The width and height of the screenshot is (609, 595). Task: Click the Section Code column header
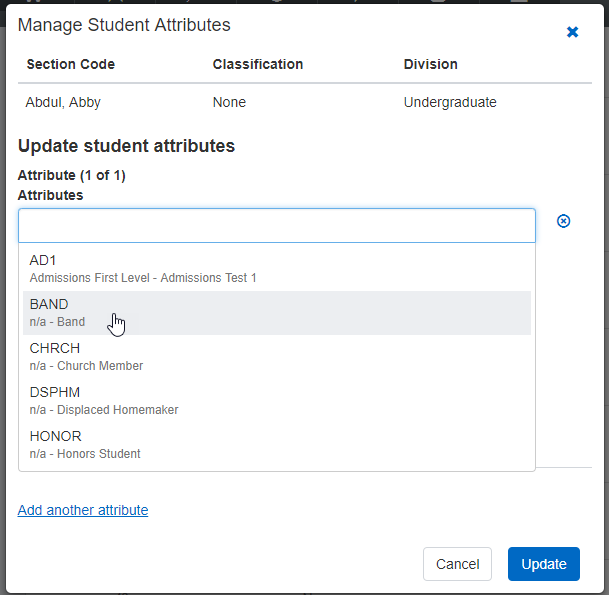71,64
